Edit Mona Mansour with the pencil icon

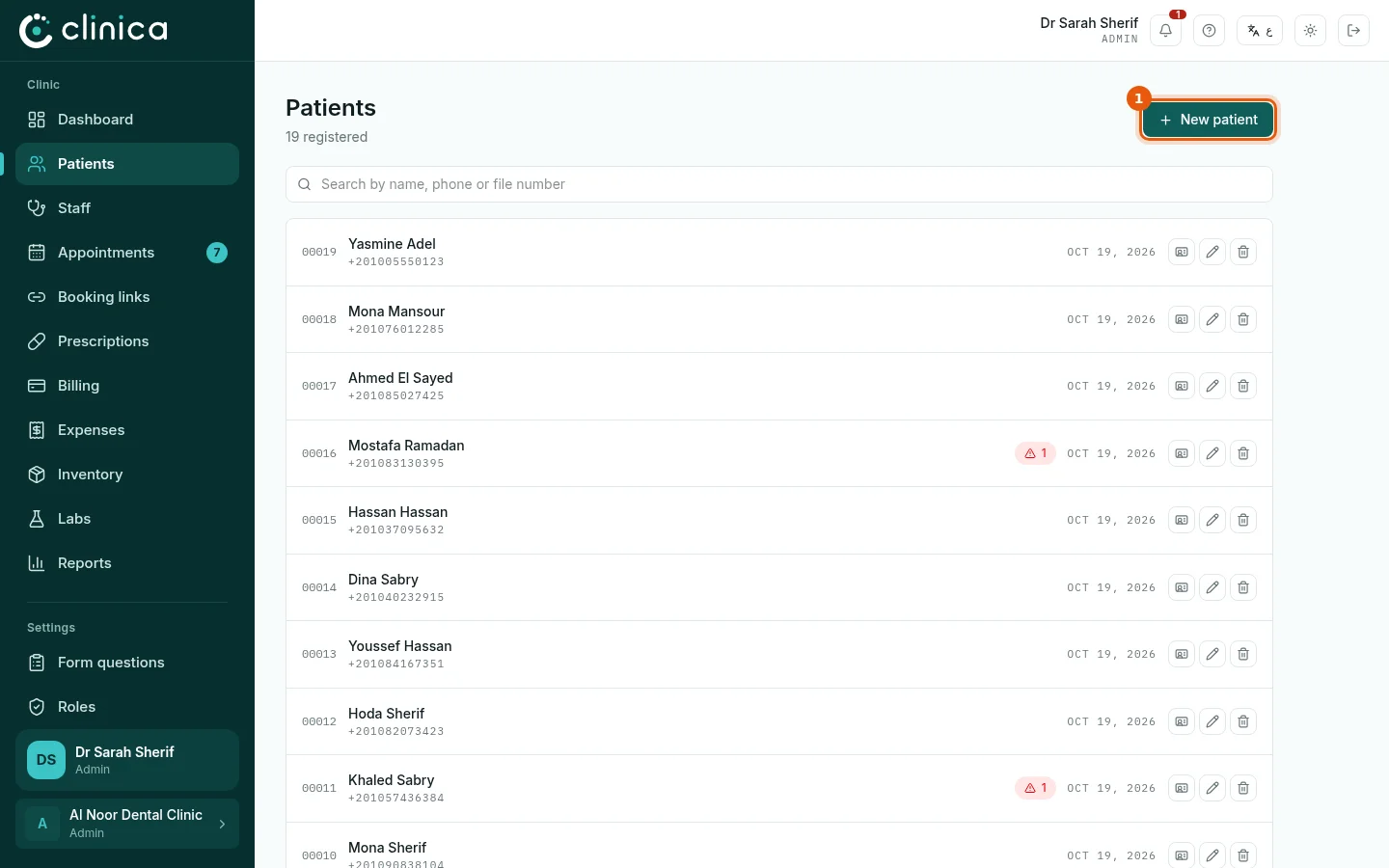click(x=1212, y=319)
